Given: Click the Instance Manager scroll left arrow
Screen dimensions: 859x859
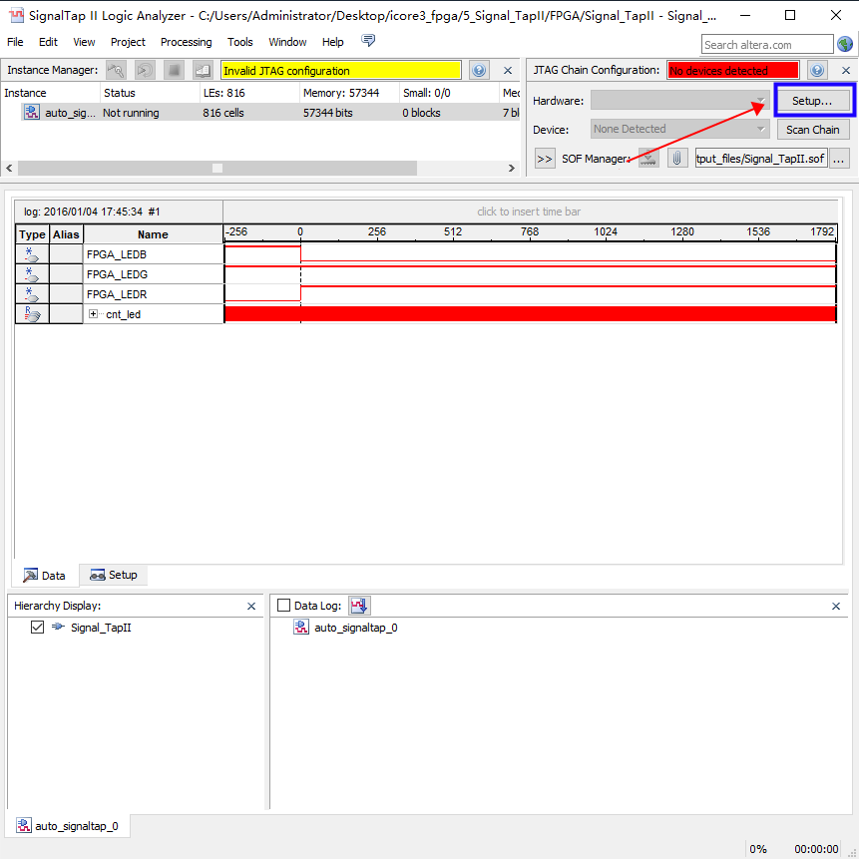Looking at the screenshot, I should click(x=9, y=168).
